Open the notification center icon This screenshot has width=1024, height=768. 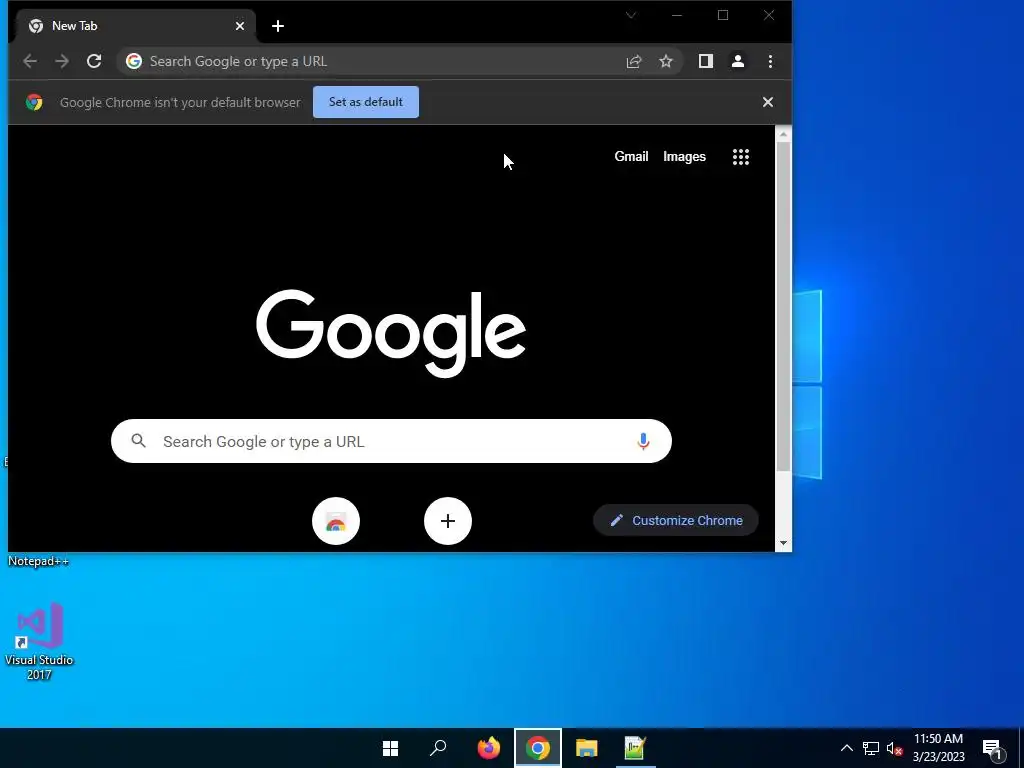coord(992,748)
